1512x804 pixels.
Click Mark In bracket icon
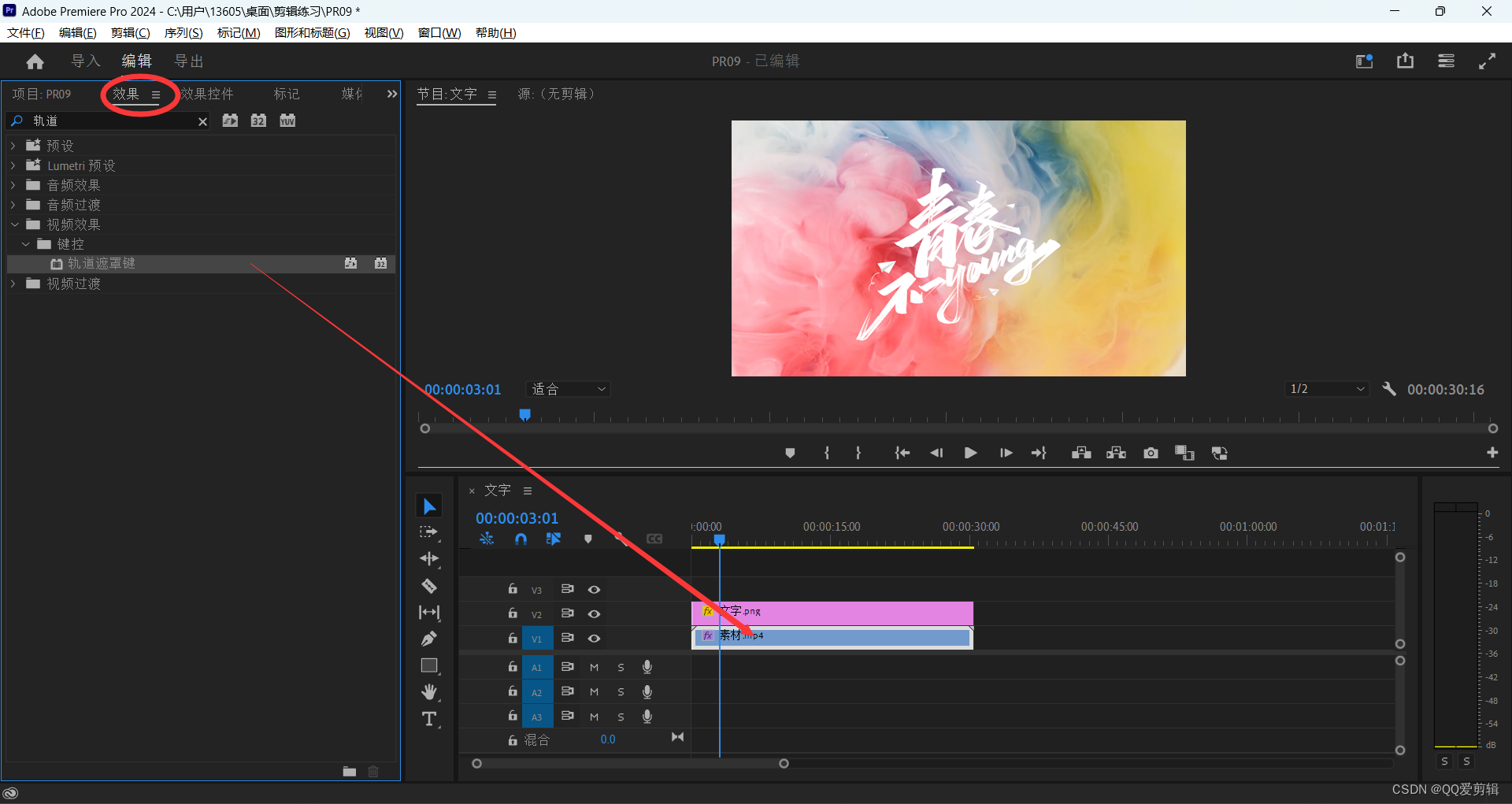[x=827, y=453]
